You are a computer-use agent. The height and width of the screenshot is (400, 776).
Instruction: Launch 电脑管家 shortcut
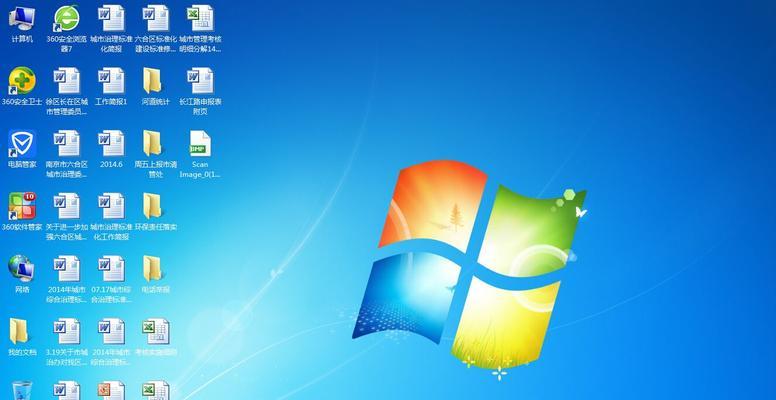click(22, 149)
